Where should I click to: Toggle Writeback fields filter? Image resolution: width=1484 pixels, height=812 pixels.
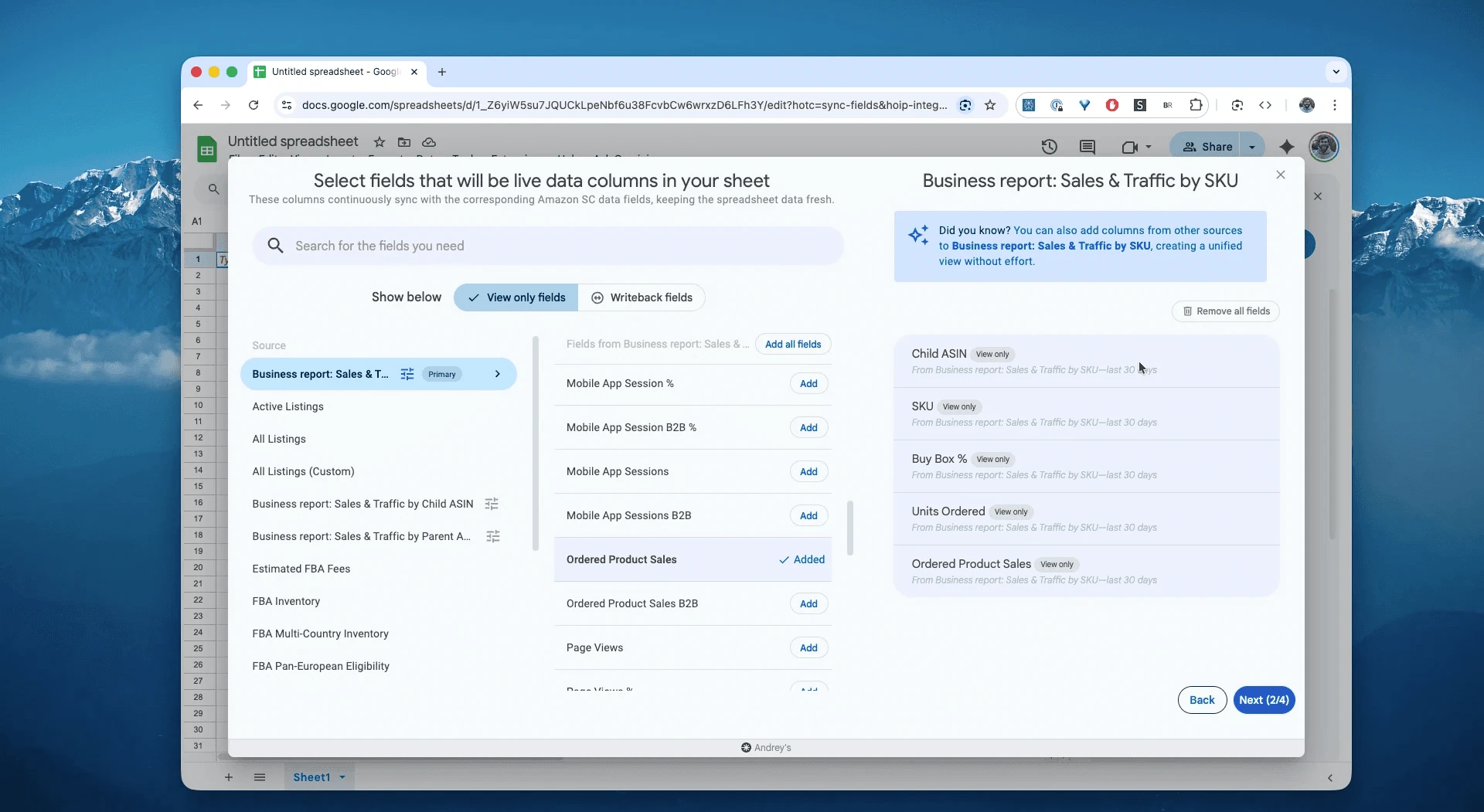(x=642, y=297)
